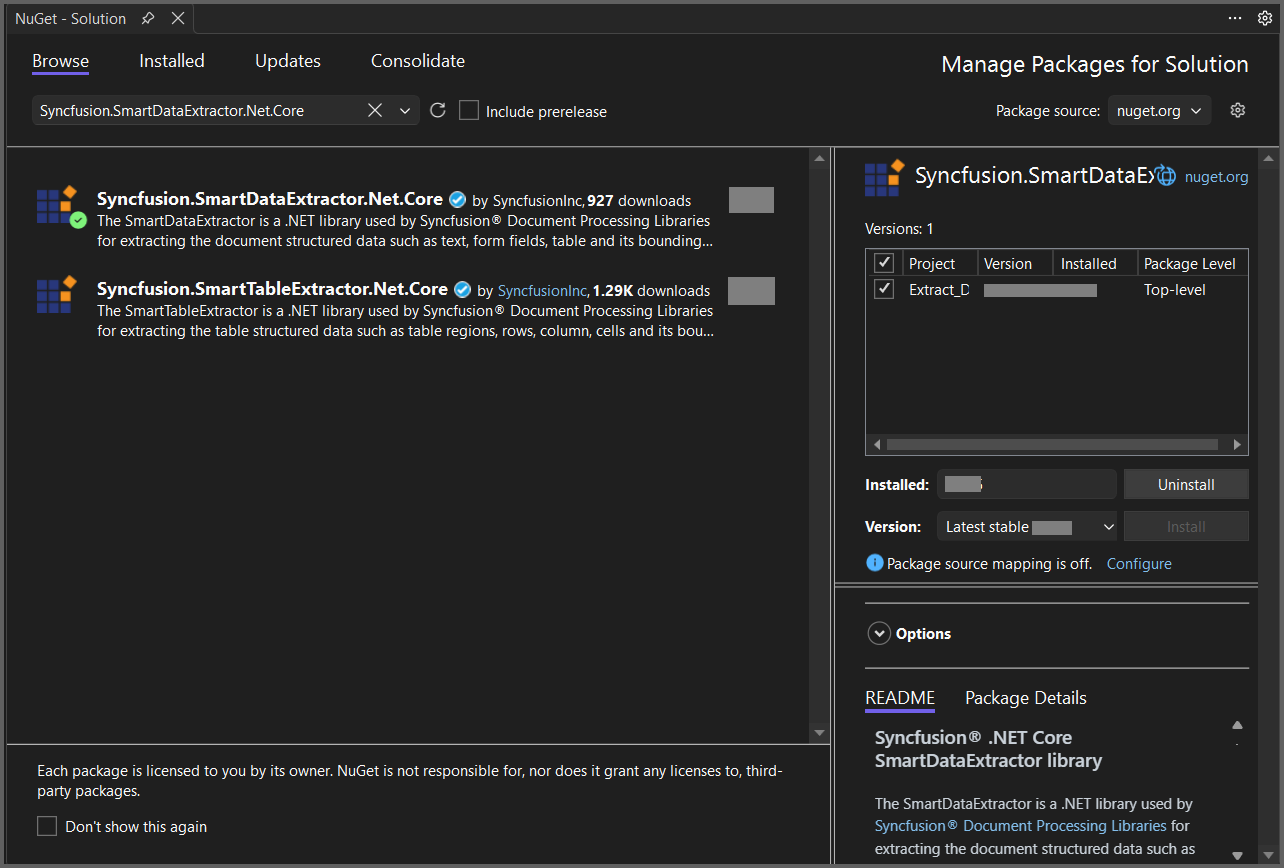Clear the package search box text
Screen dimensions: 1284x868
point(375,111)
